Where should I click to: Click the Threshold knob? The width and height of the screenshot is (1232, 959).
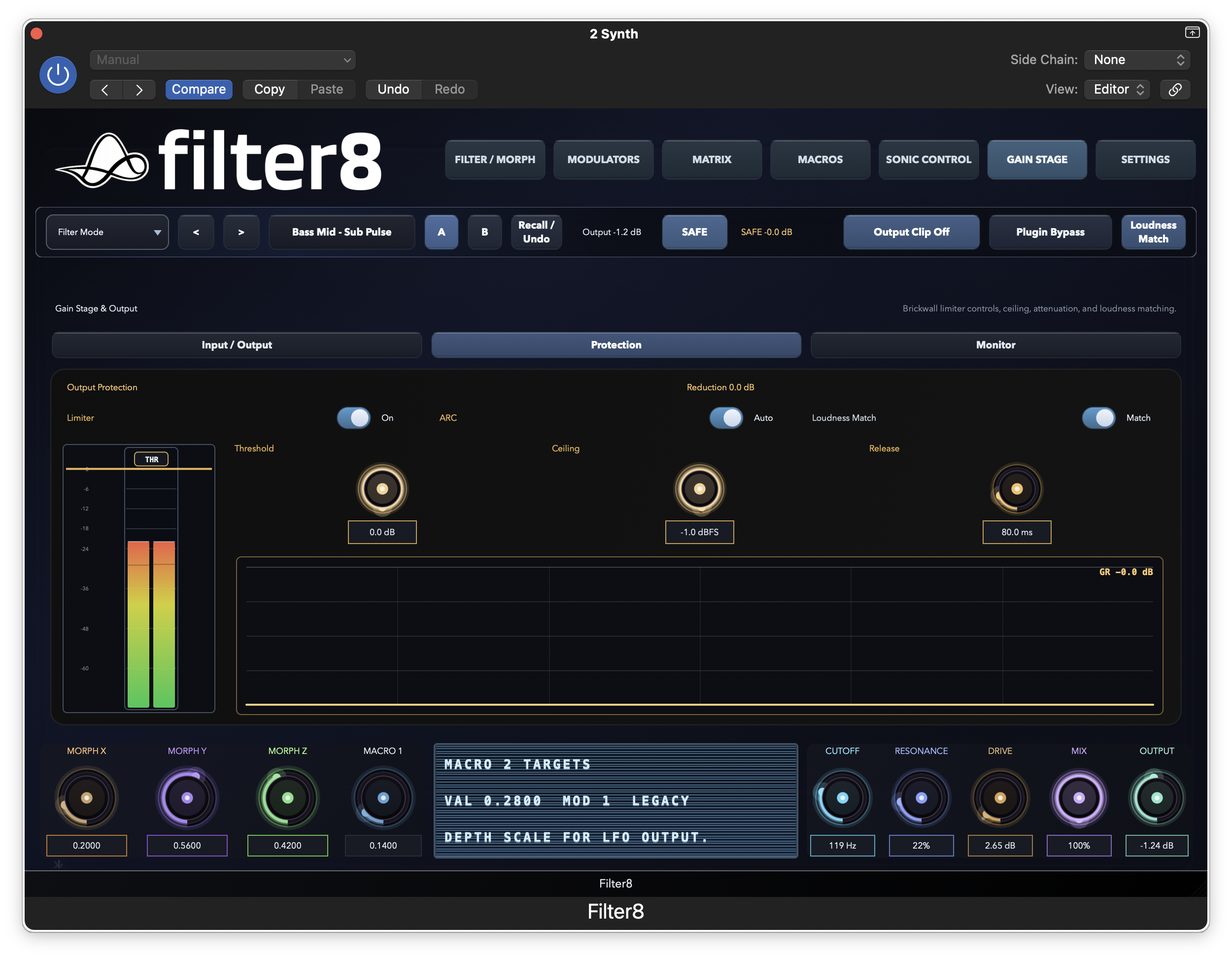[x=382, y=488]
